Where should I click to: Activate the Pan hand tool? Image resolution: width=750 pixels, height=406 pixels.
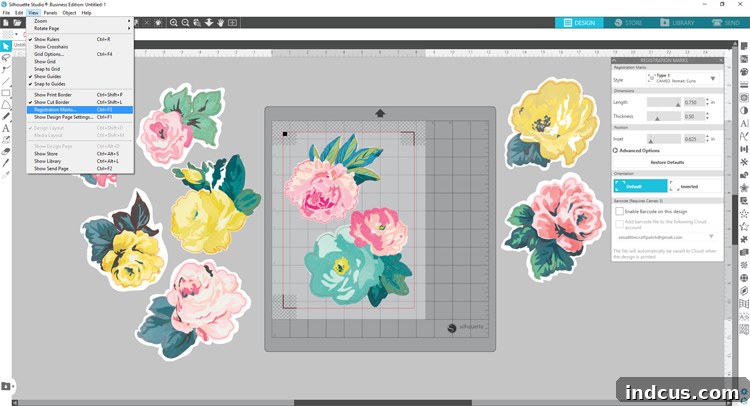point(221,22)
